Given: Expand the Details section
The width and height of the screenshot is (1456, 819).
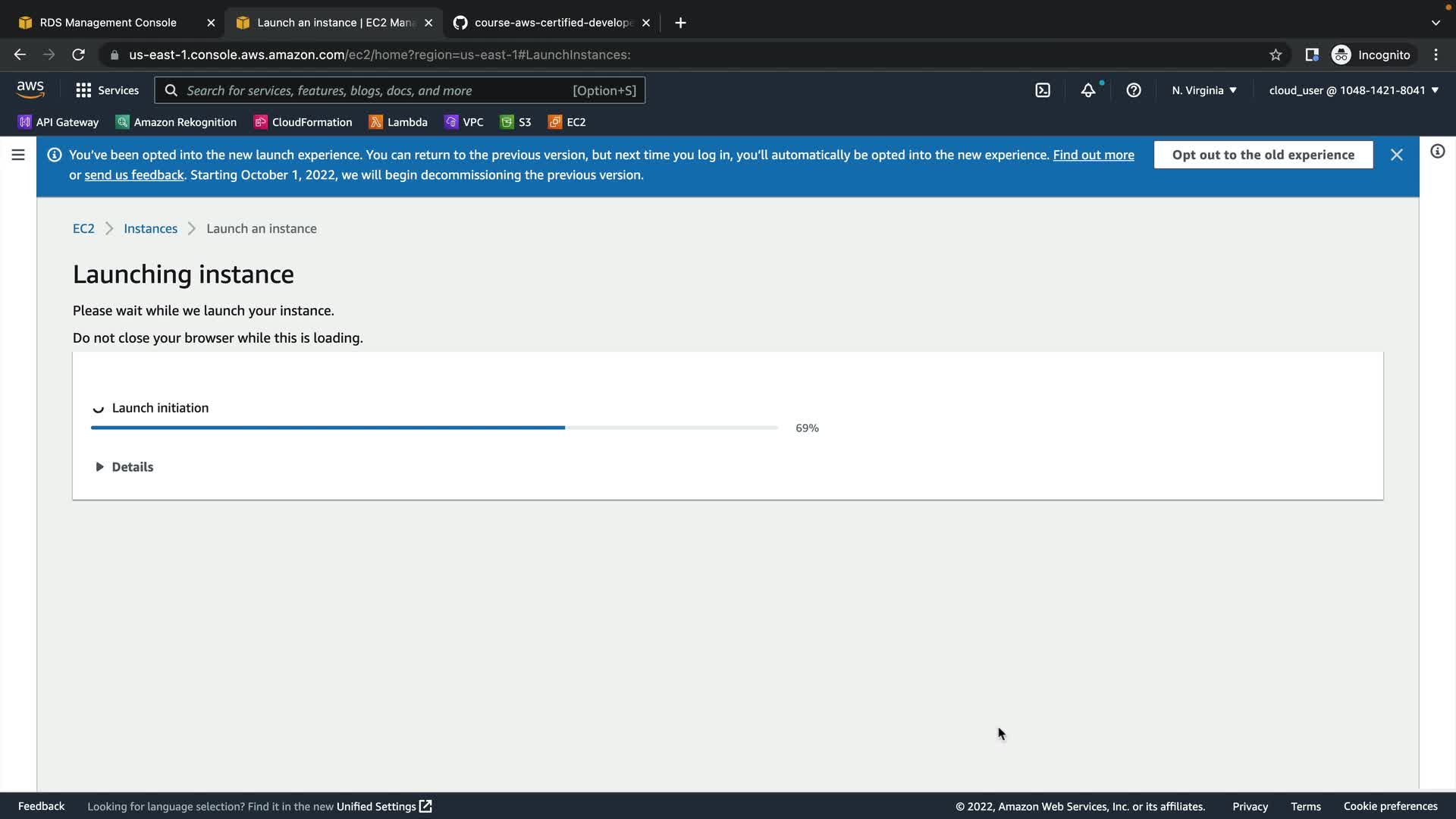Looking at the screenshot, I should coord(125,467).
